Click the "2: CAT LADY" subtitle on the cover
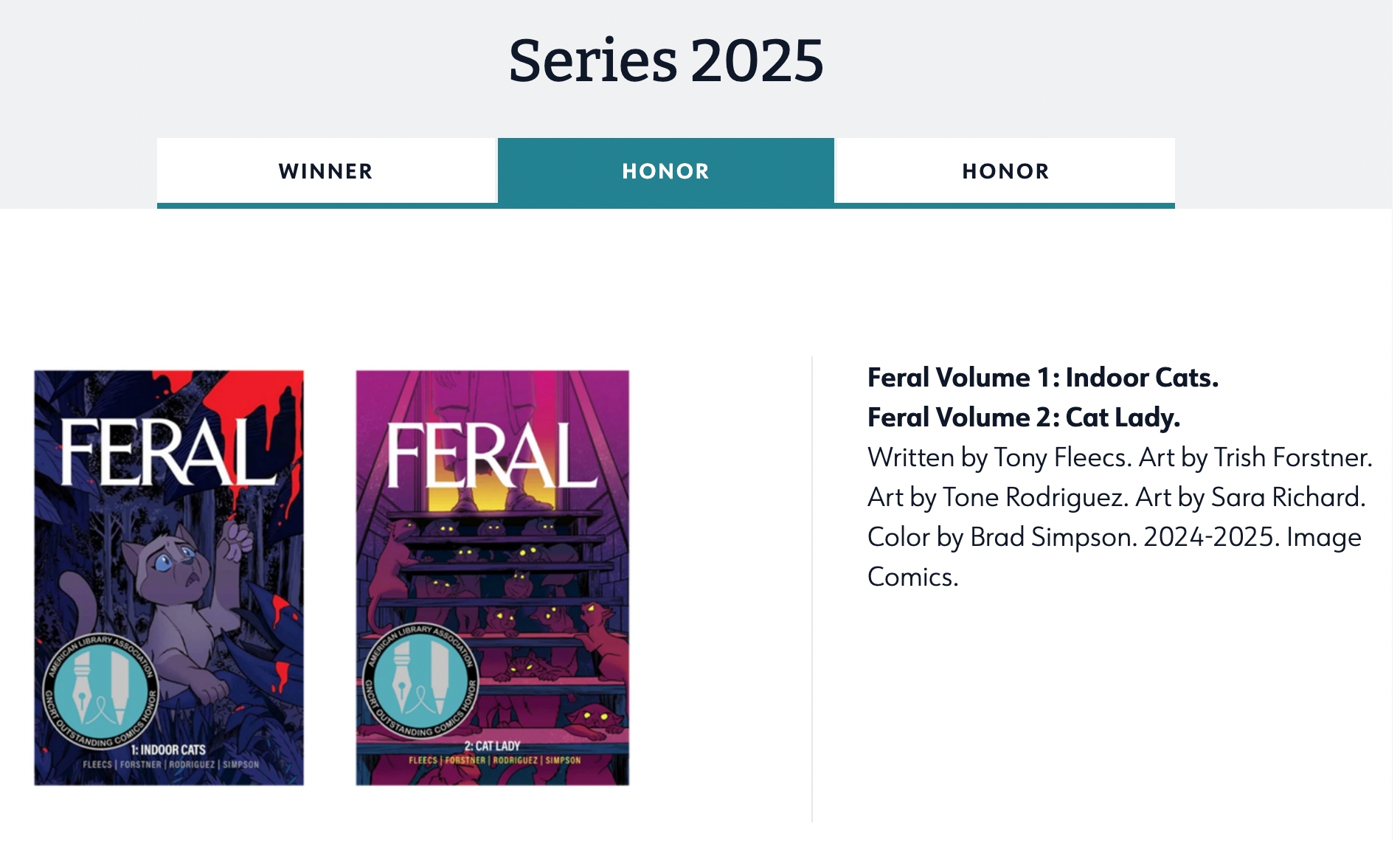 (492, 746)
